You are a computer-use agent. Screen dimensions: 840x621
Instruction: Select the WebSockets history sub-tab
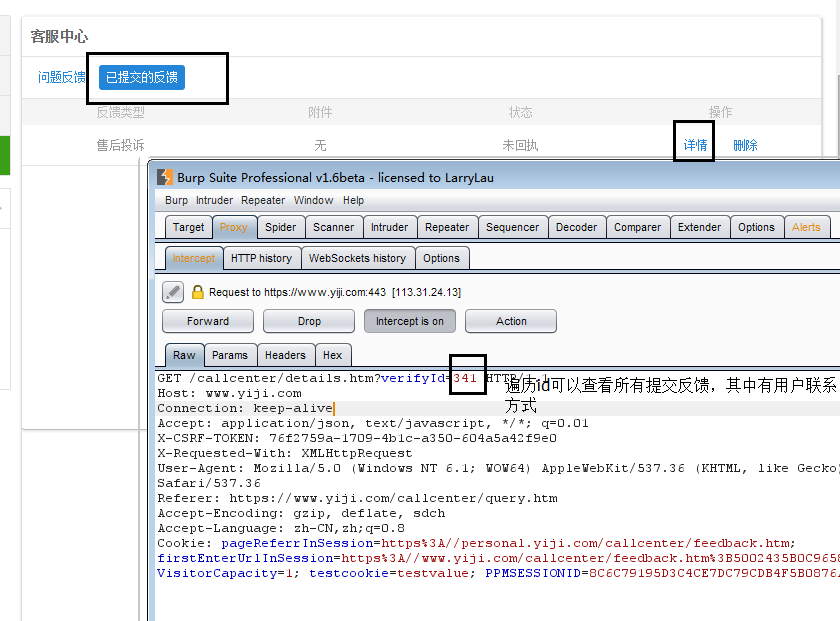358,258
